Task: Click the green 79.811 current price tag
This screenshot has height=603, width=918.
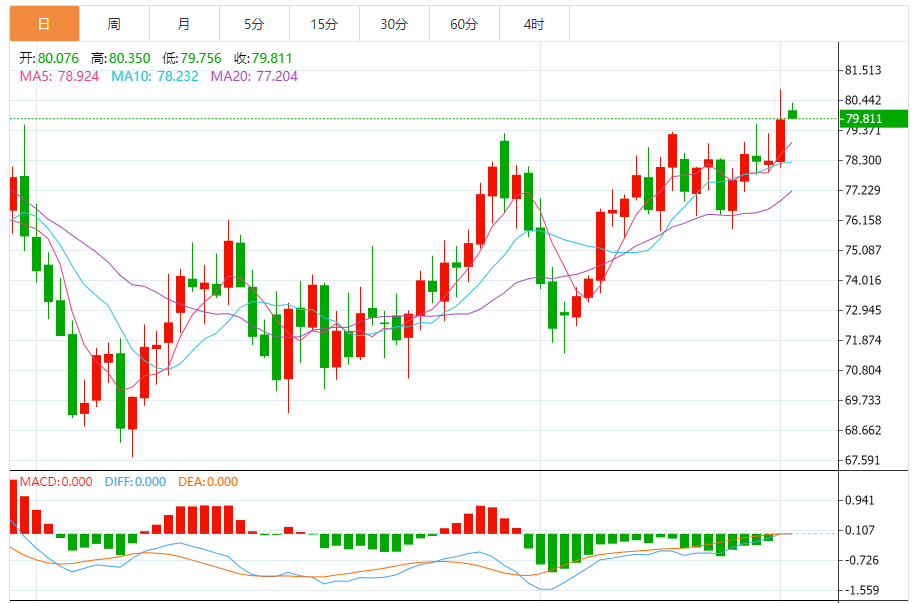Action: [874, 119]
